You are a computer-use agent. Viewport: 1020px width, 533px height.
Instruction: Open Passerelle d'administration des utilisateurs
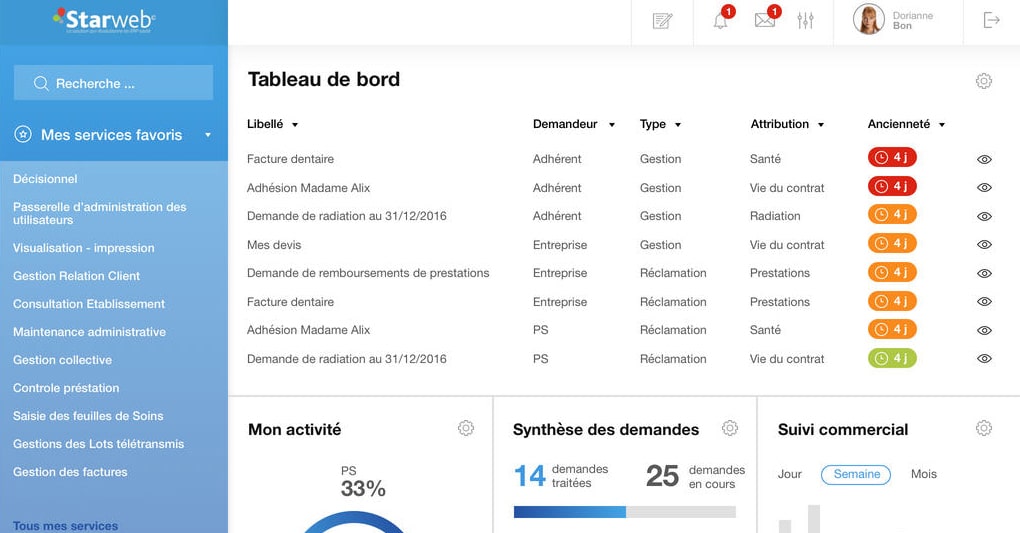[100, 213]
